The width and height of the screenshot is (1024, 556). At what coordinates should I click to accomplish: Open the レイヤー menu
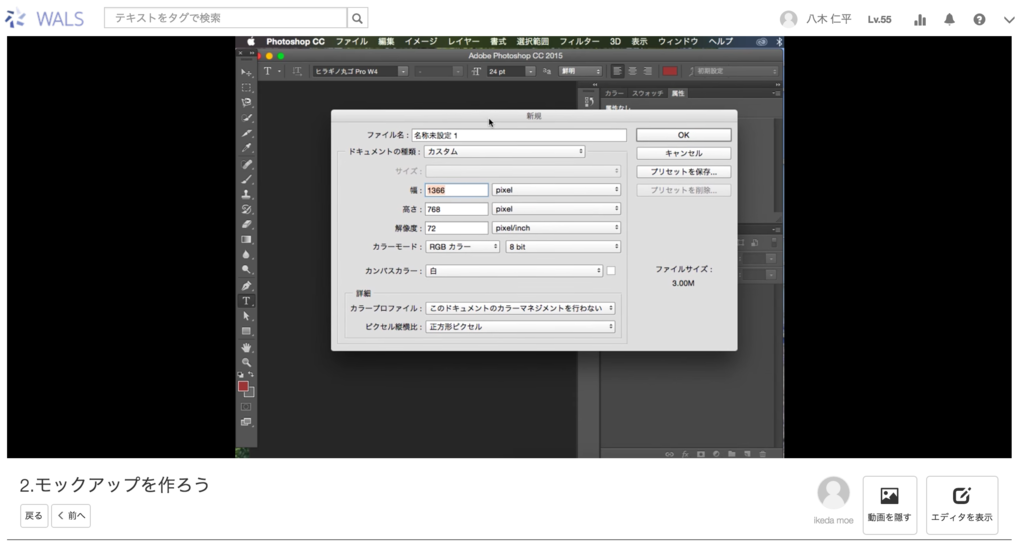point(464,41)
